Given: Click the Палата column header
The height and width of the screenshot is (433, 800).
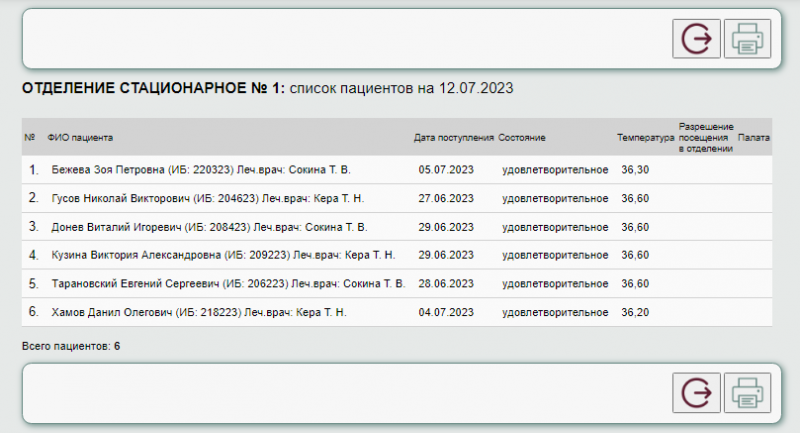Looking at the screenshot, I should coord(753,137).
